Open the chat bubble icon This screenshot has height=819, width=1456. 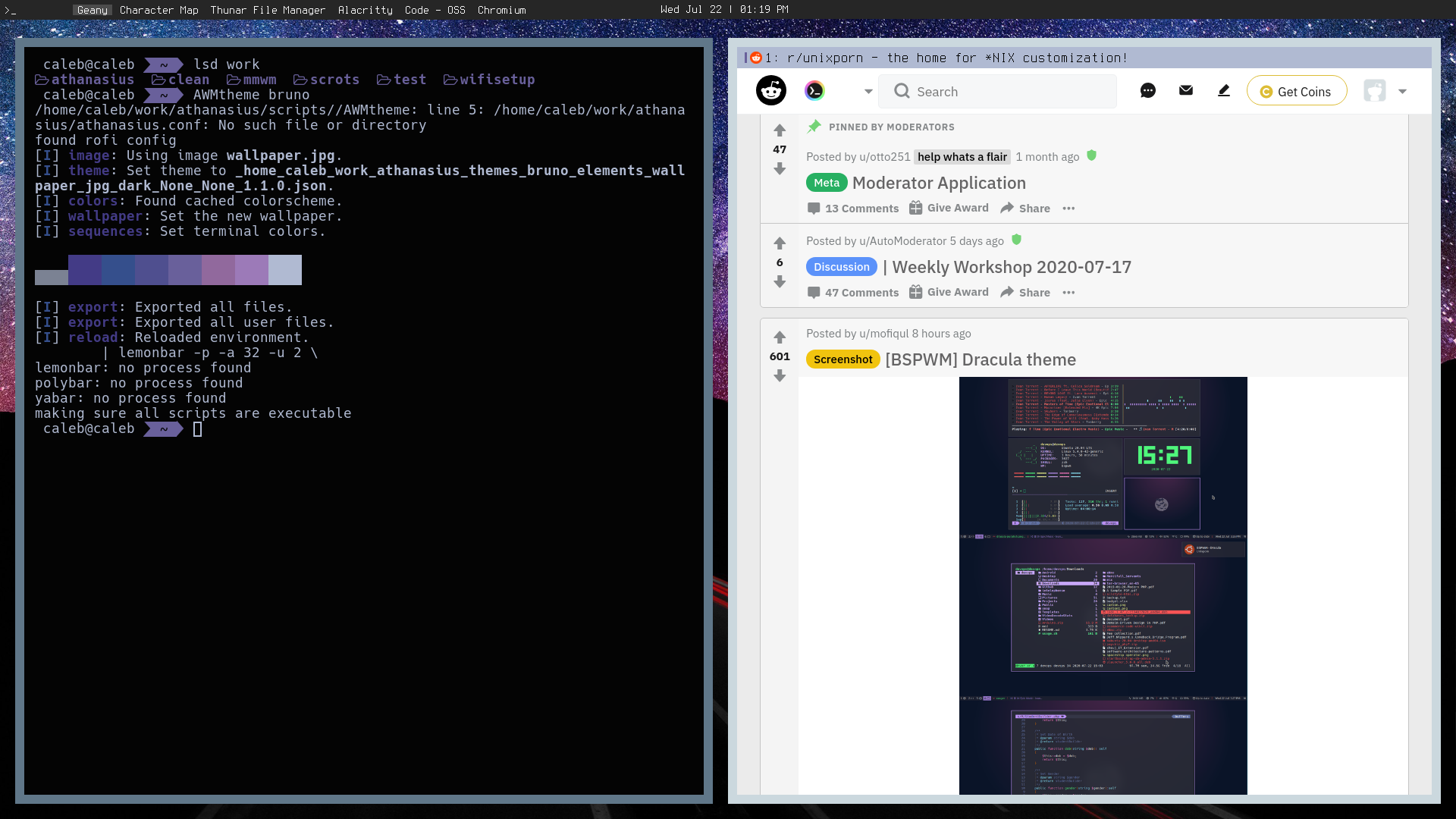(x=1148, y=91)
